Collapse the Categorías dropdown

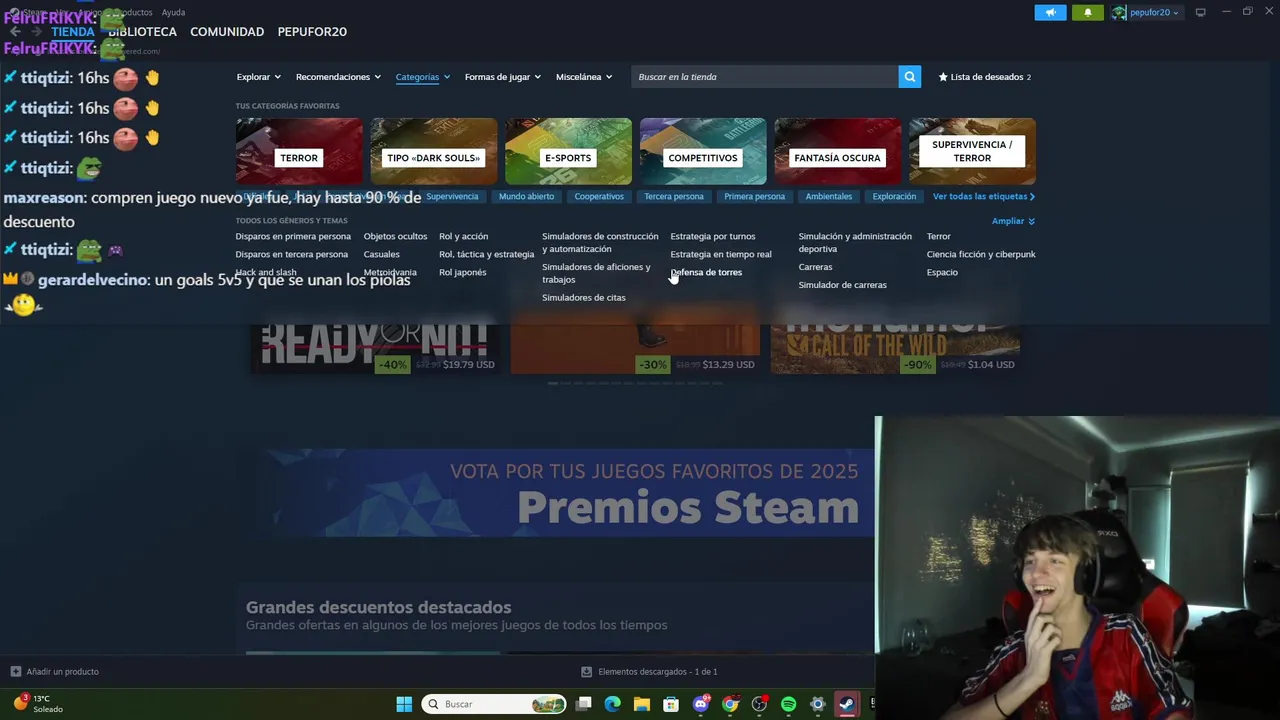pos(423,77)
